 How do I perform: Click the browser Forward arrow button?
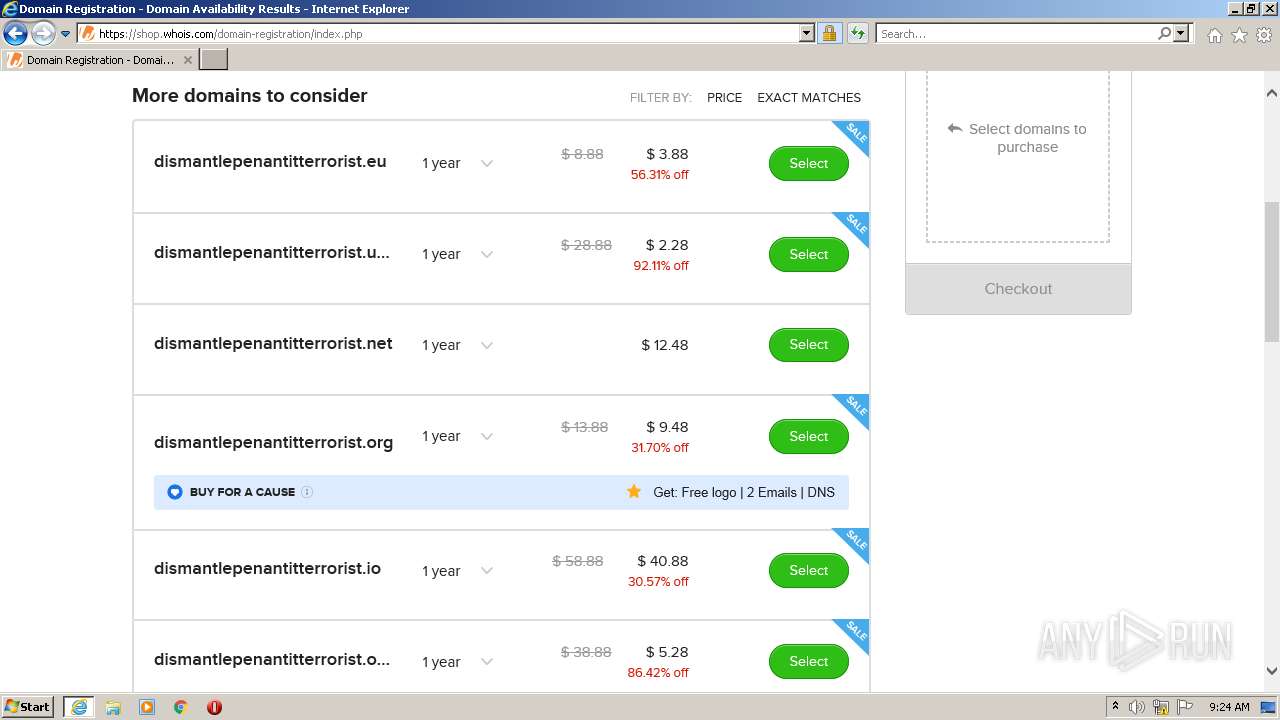(43, 33)
